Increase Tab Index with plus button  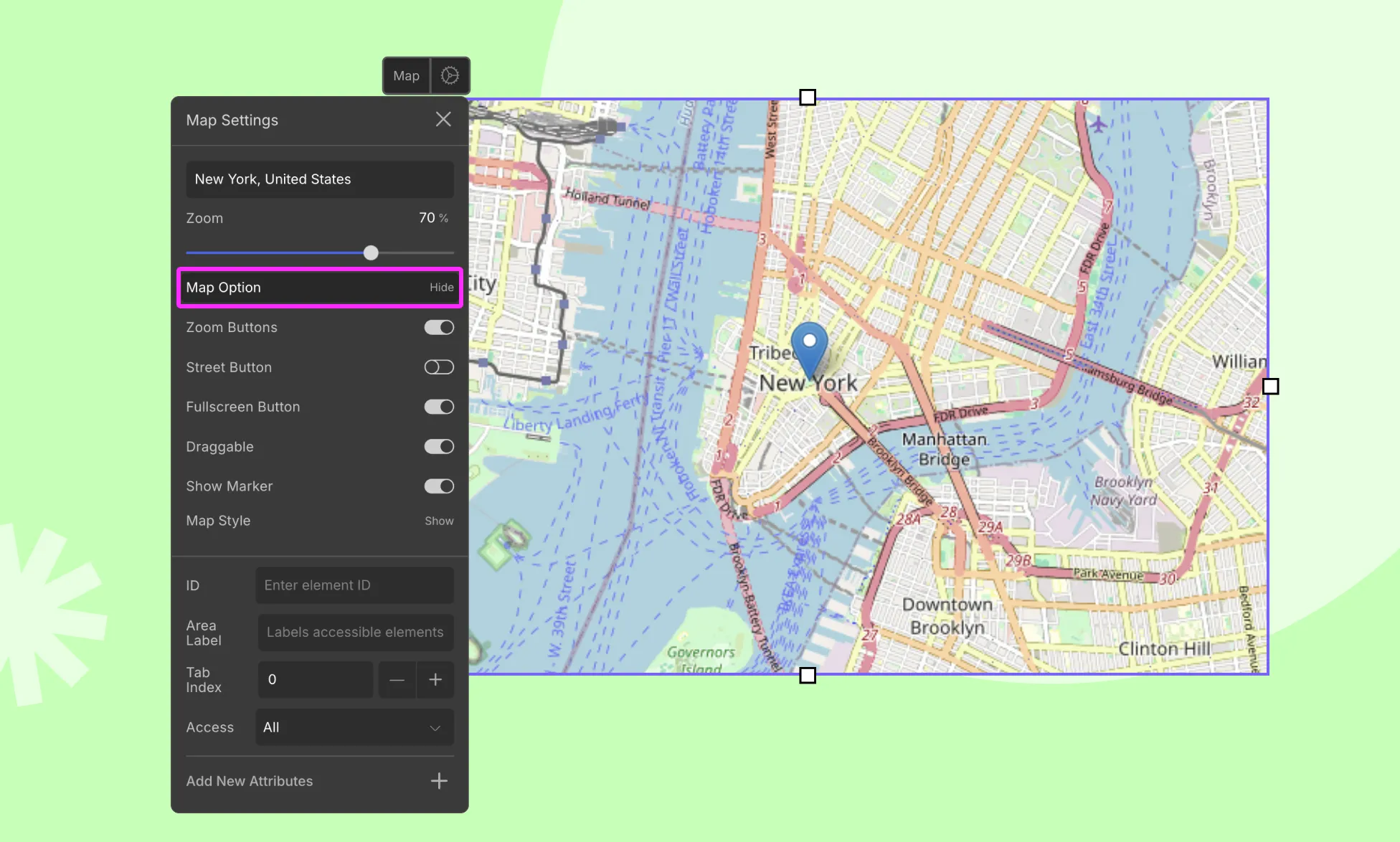tap(435, 679)
